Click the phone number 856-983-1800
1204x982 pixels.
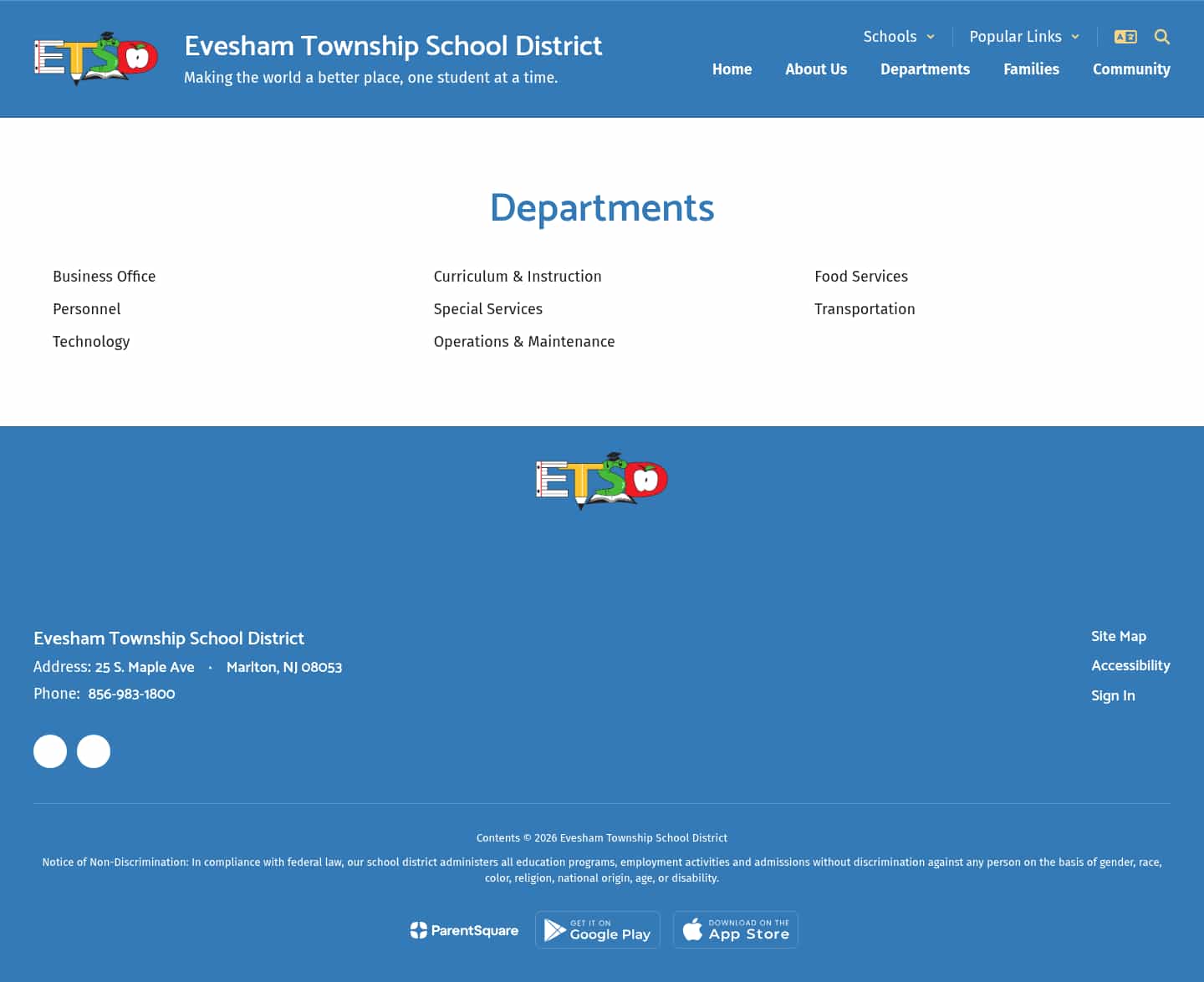131,694
